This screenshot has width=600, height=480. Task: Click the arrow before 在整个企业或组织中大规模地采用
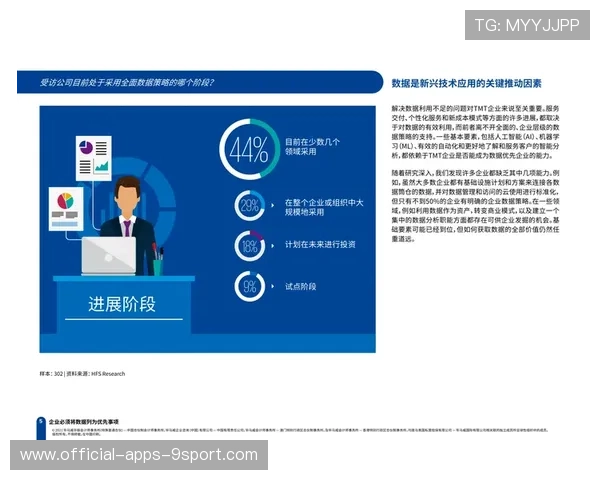pos(274,207)
